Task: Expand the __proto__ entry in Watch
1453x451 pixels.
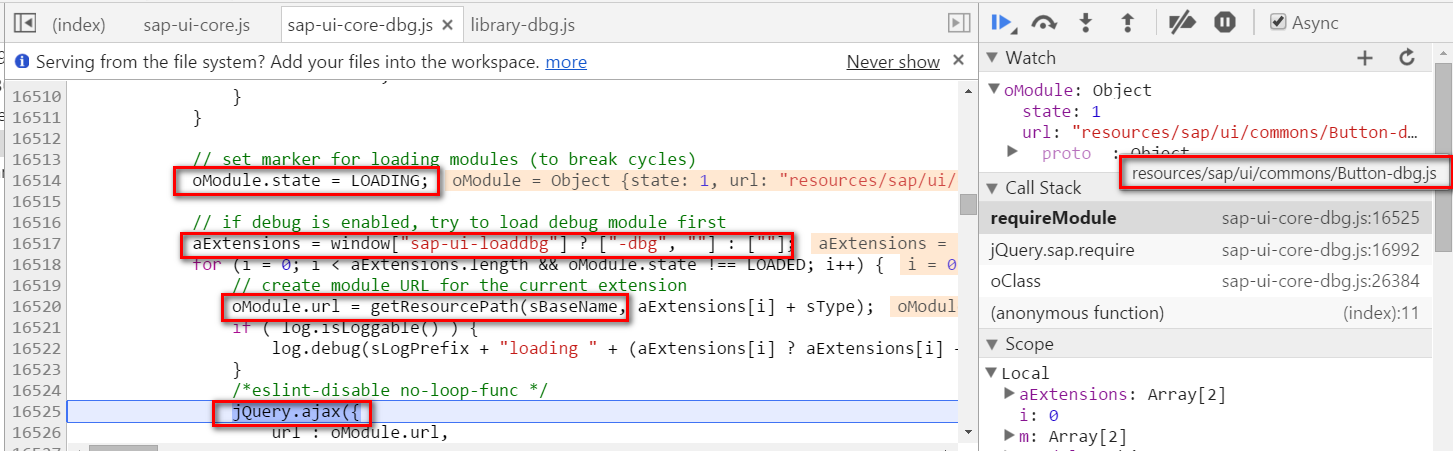Action: [1012, 152]
